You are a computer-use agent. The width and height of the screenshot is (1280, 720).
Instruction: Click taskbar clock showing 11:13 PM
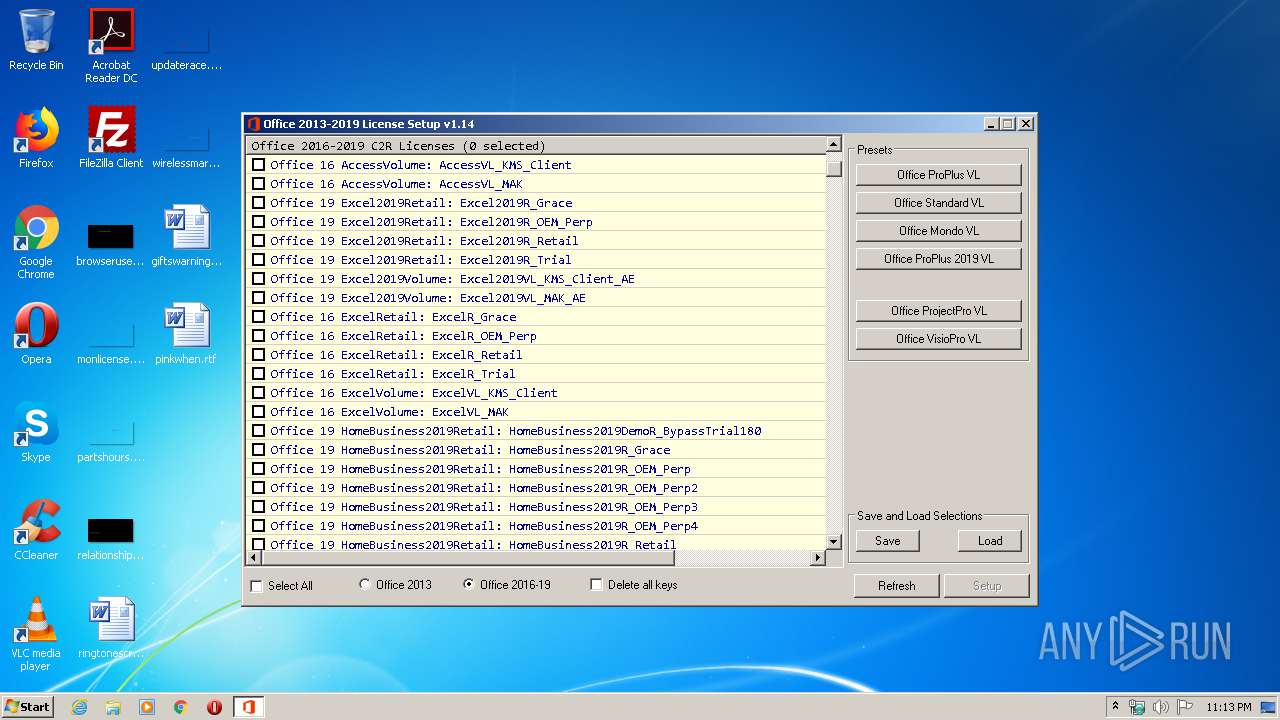1228,707
